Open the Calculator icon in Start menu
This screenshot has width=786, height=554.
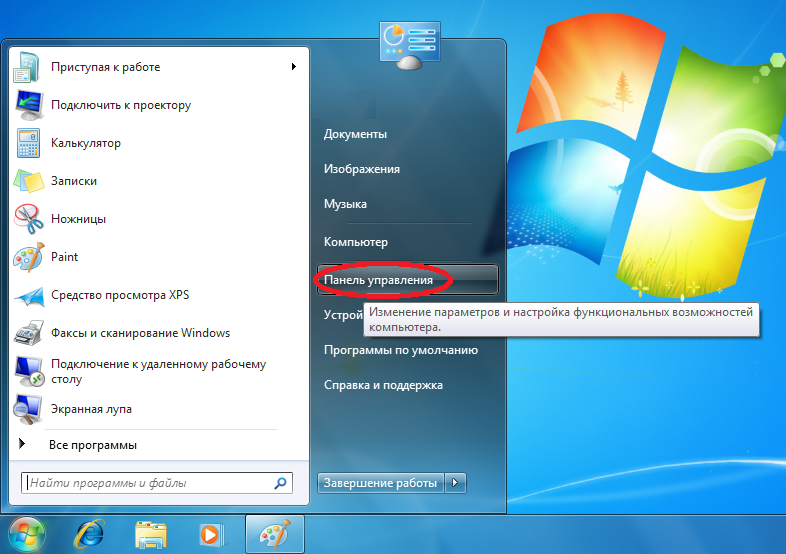pos(28,143)
